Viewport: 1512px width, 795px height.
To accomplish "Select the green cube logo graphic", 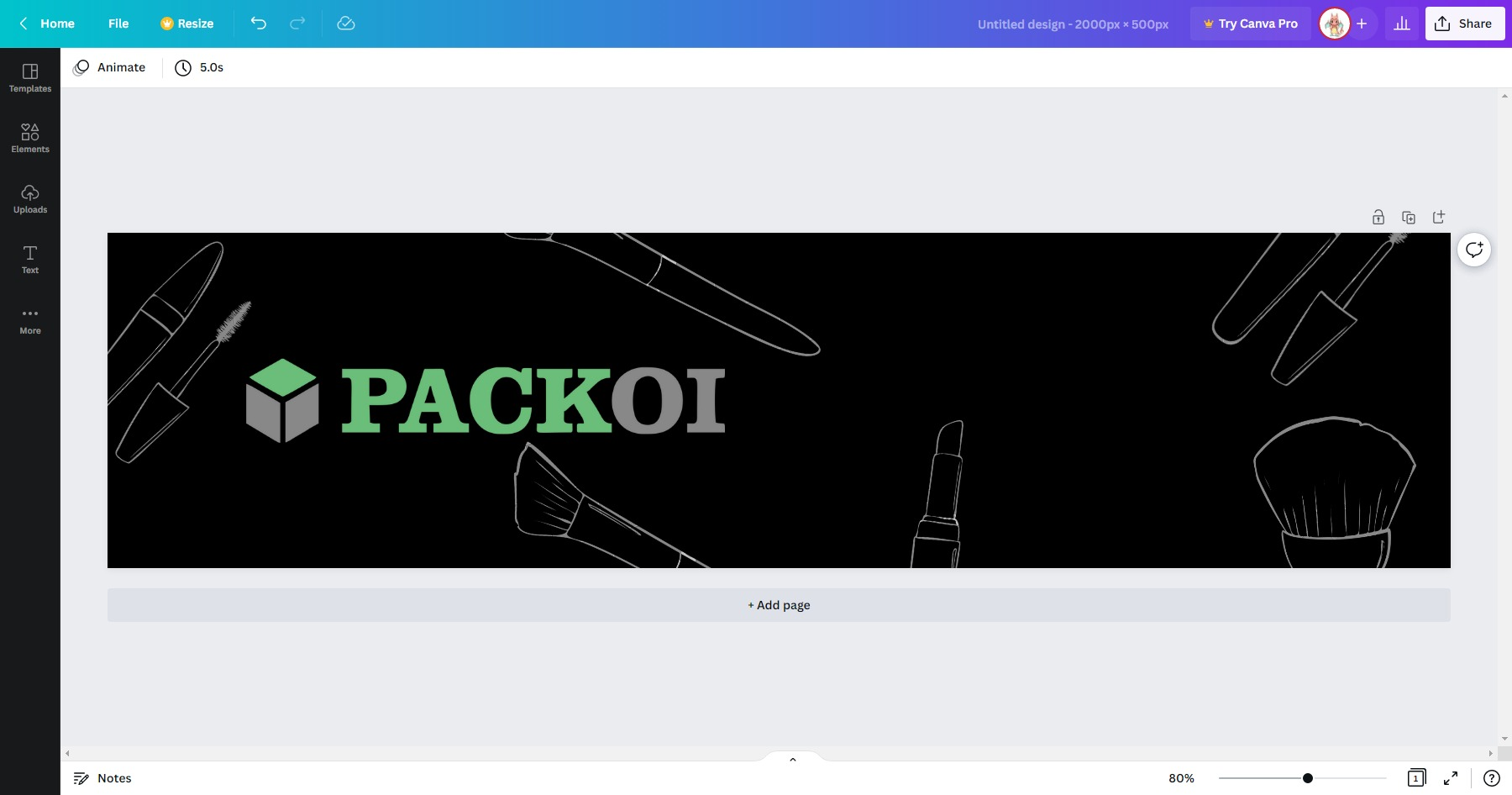I will [282, 401].
